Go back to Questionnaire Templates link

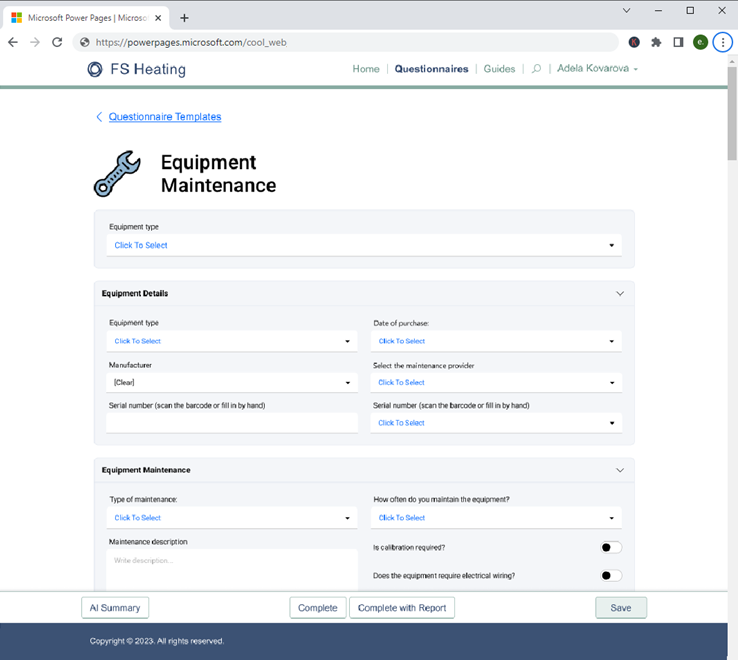click(x=165, y=117)
